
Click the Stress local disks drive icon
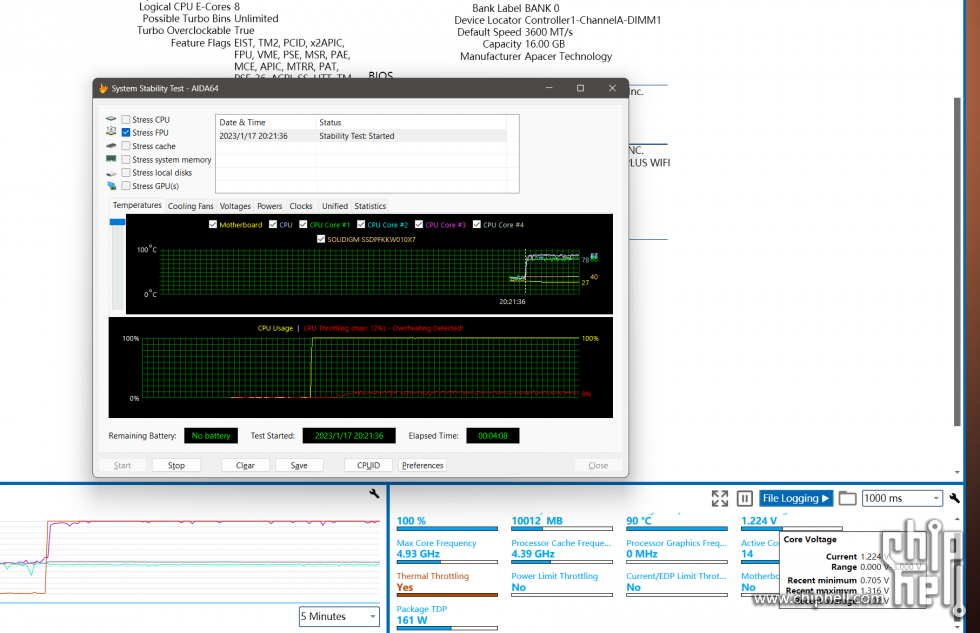click(111, 173)
